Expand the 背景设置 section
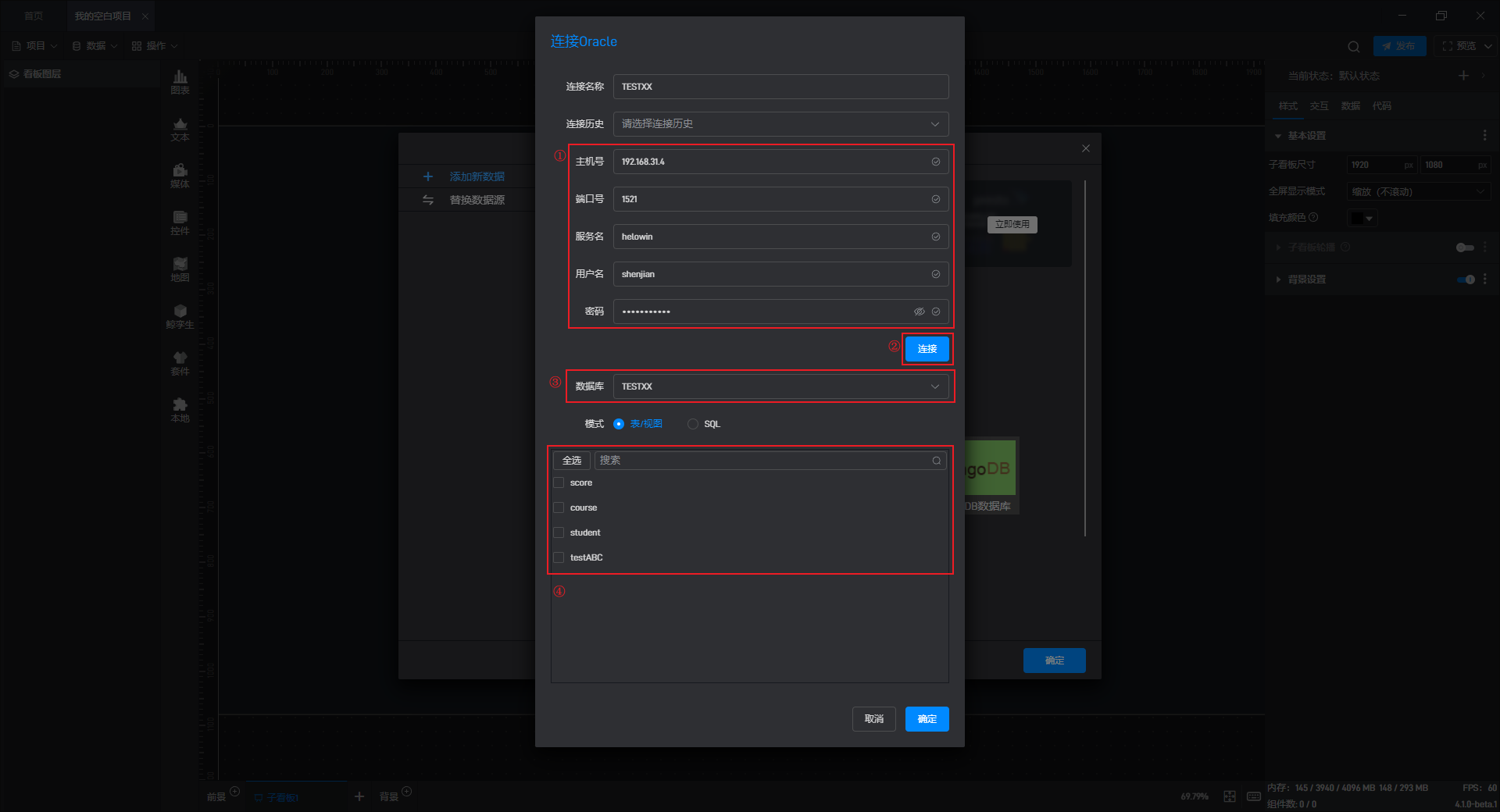Screen dimensions: 1500x812 (1278, 279)
